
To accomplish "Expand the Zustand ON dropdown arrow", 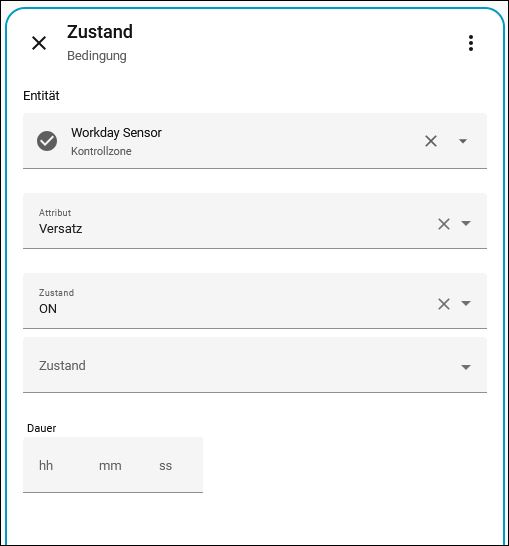I will [x=466, y=303].
